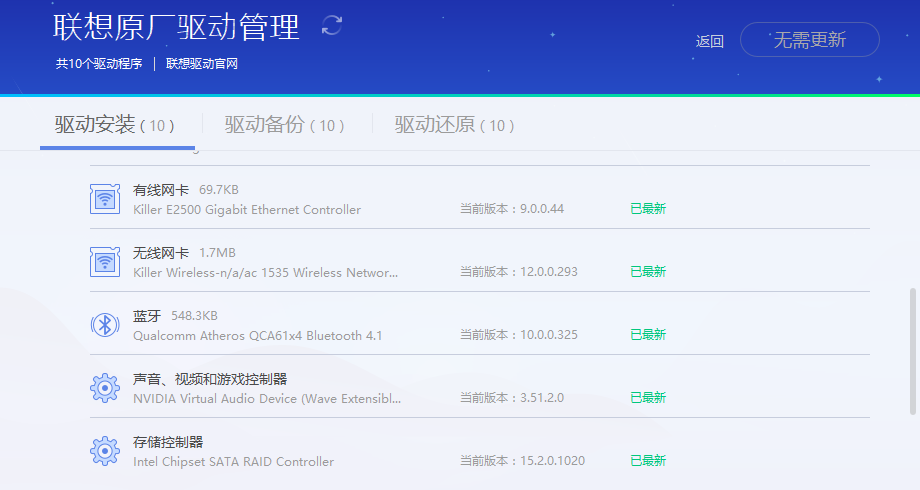Open the 驱动备份 tab

click(x=285, y=125)
